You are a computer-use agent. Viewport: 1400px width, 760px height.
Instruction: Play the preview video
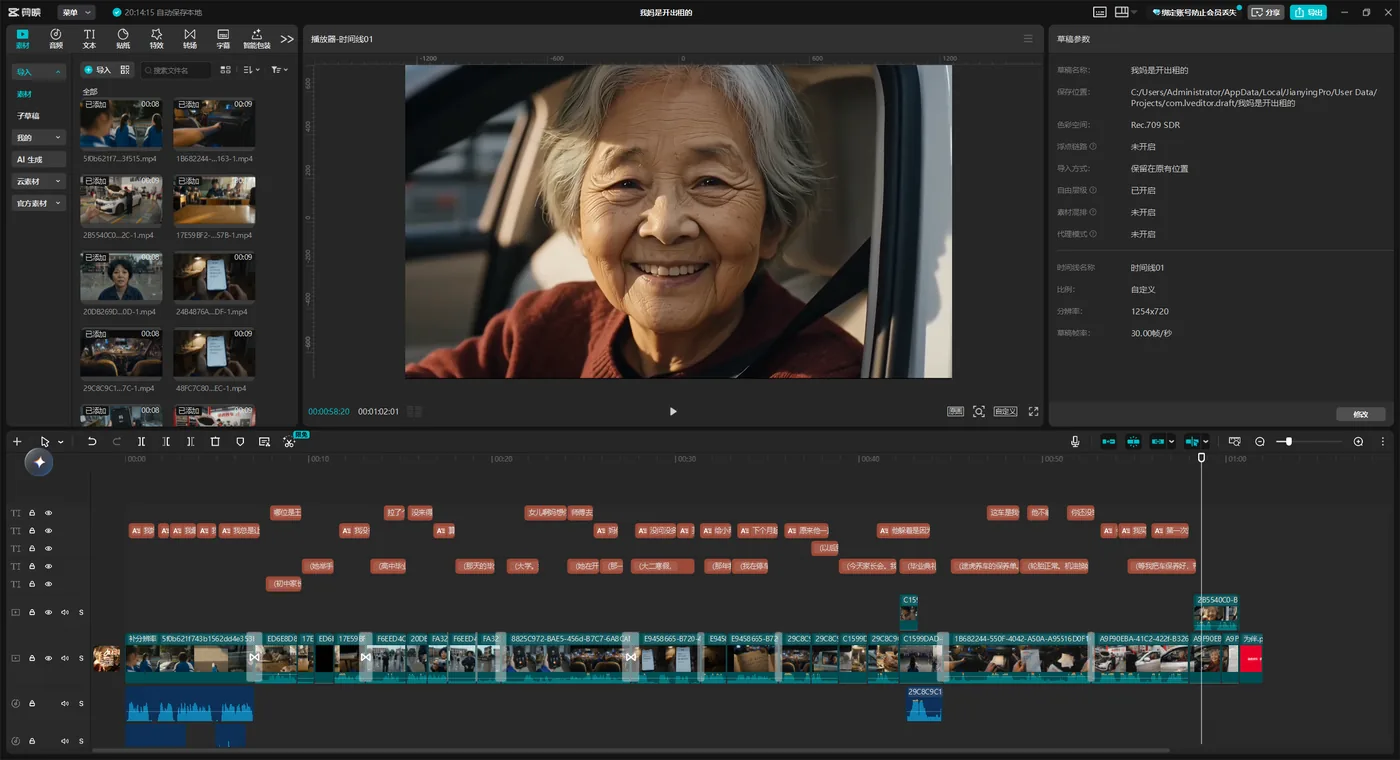click(673, 411)
